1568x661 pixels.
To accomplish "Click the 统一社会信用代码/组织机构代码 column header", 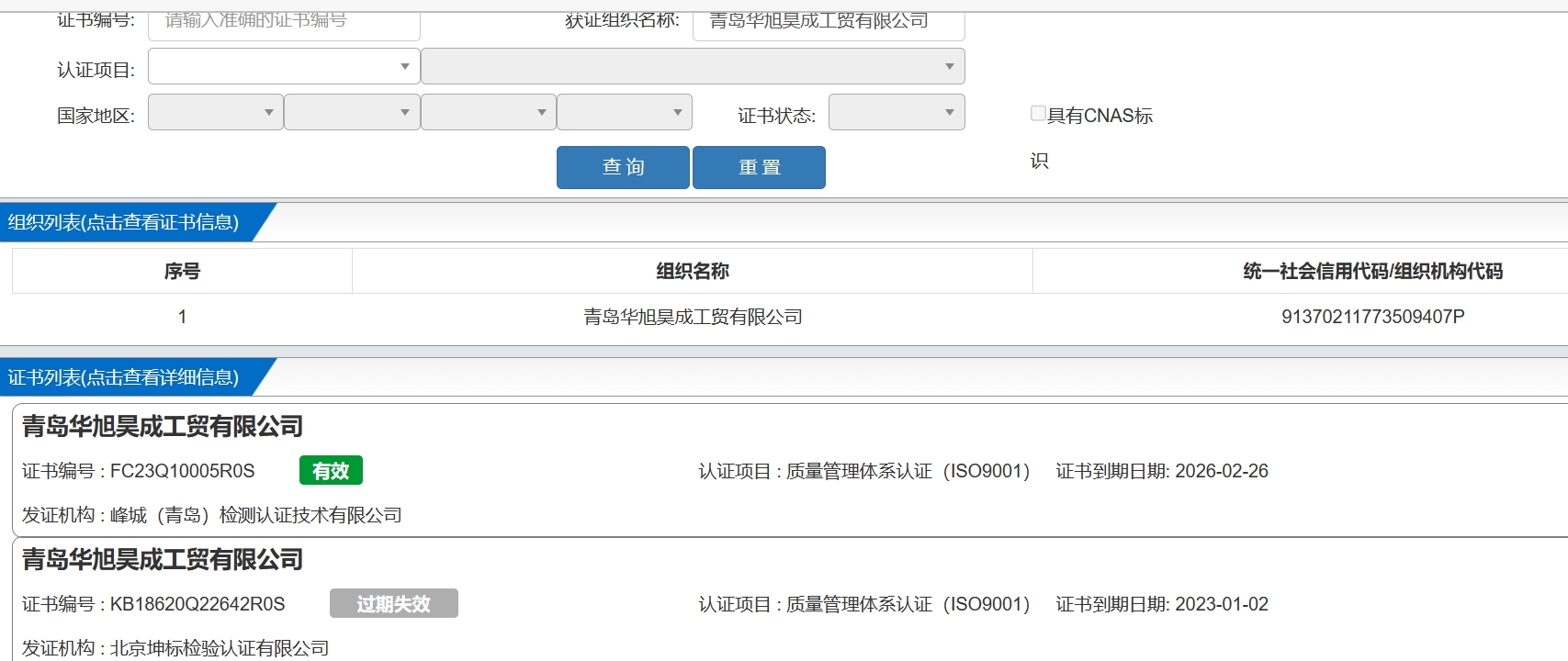I will click(1372, 271).
